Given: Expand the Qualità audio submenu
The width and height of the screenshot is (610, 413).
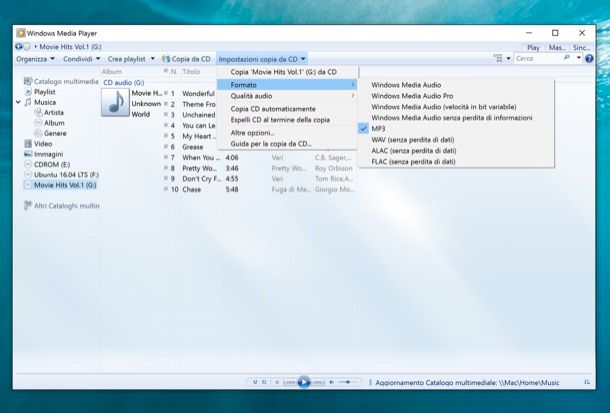Looking at the screenshot, I should coord(287,96).
